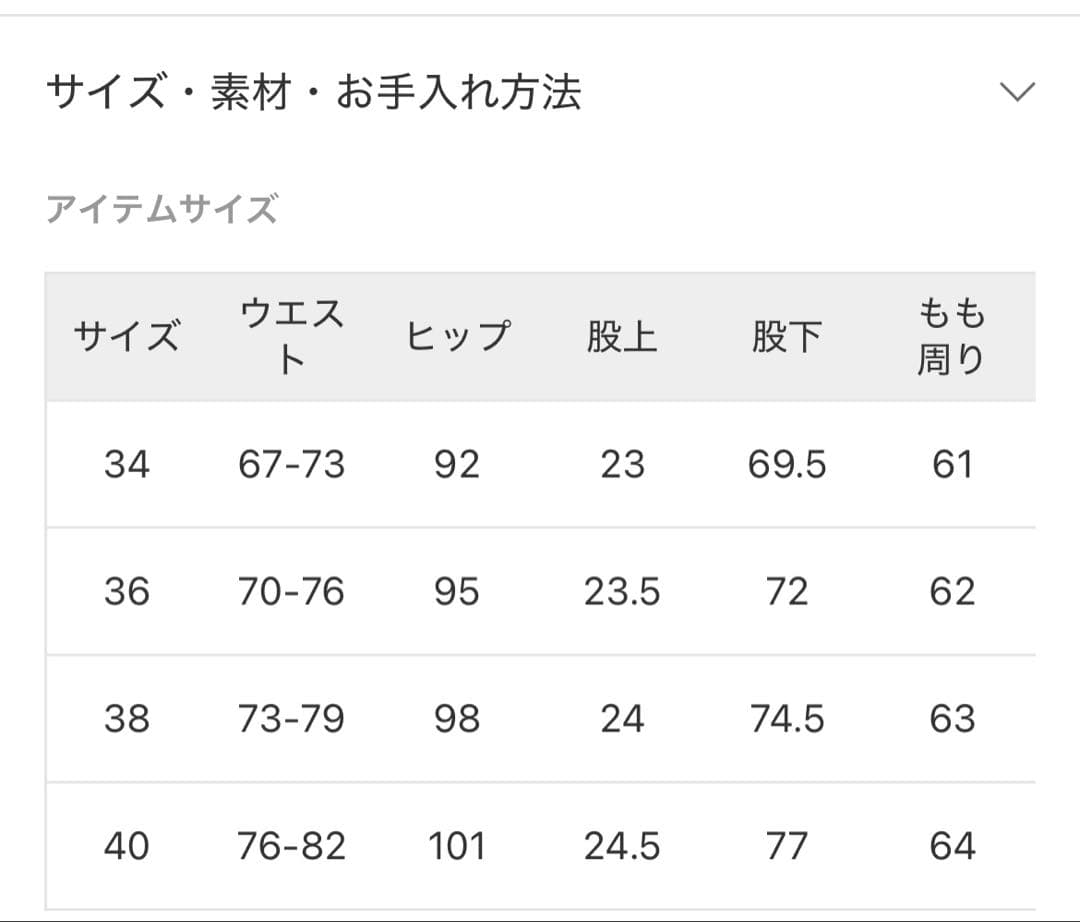Click rise value 23.5 for size 36
The height and width of the screenshot is (922, 1080).
pyautogui.click(x=623, y=591)
